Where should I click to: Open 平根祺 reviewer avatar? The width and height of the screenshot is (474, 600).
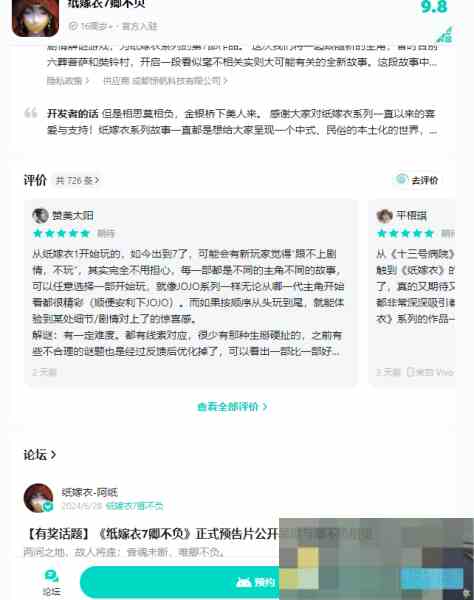[x=384, y=215]
